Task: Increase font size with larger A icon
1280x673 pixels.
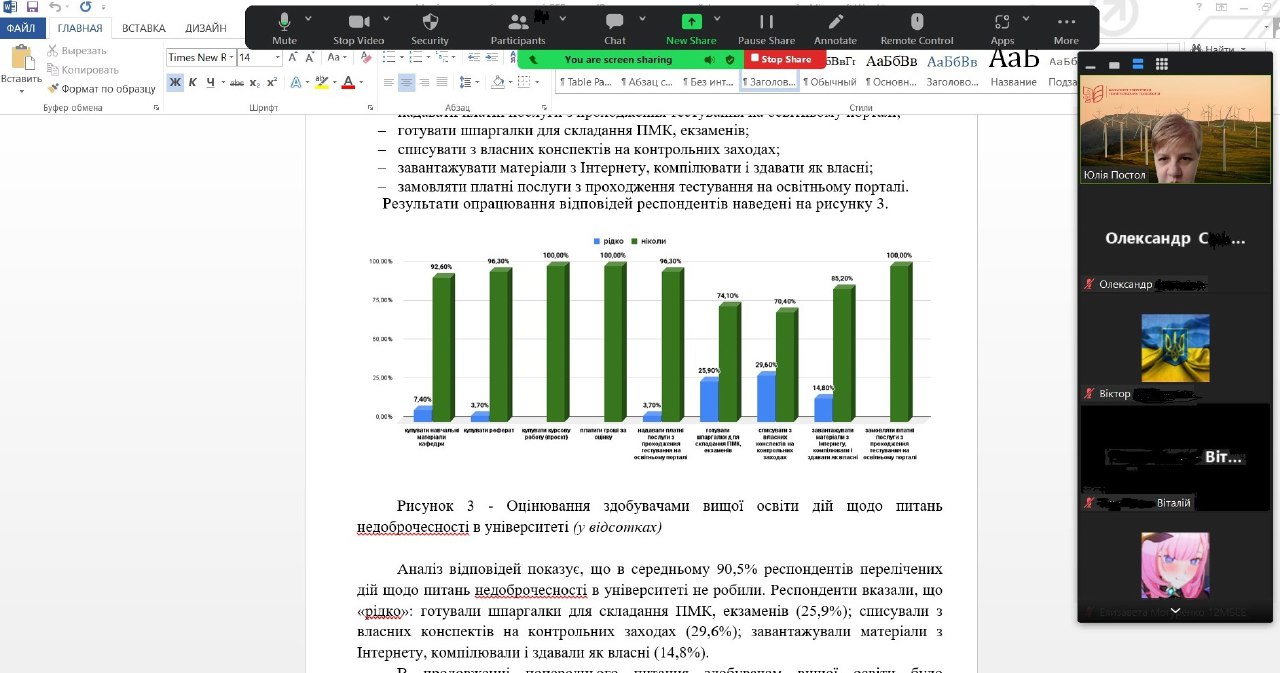Action: [292, 57]
